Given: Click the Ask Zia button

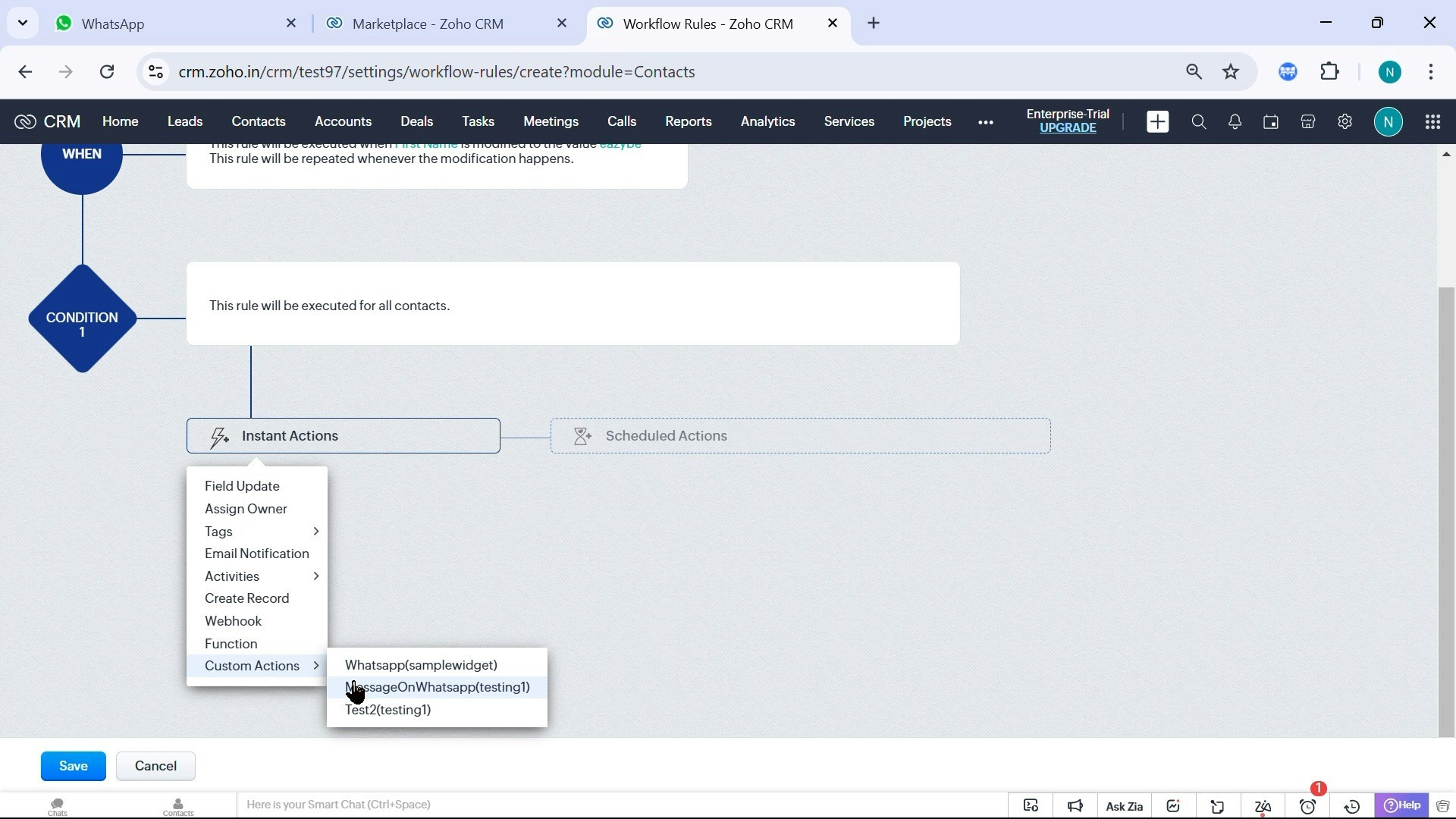Looking at the screenshot, I should click(x=1124, y=806).
